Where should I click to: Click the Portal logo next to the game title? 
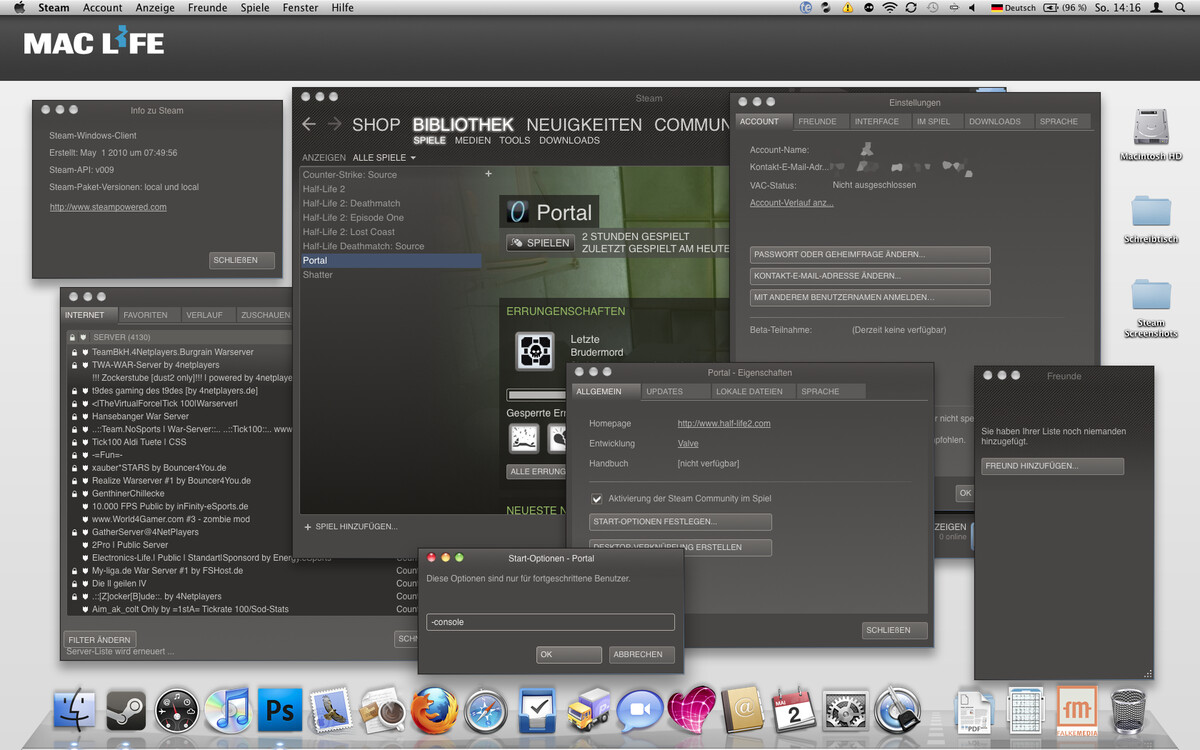point(516,212)
